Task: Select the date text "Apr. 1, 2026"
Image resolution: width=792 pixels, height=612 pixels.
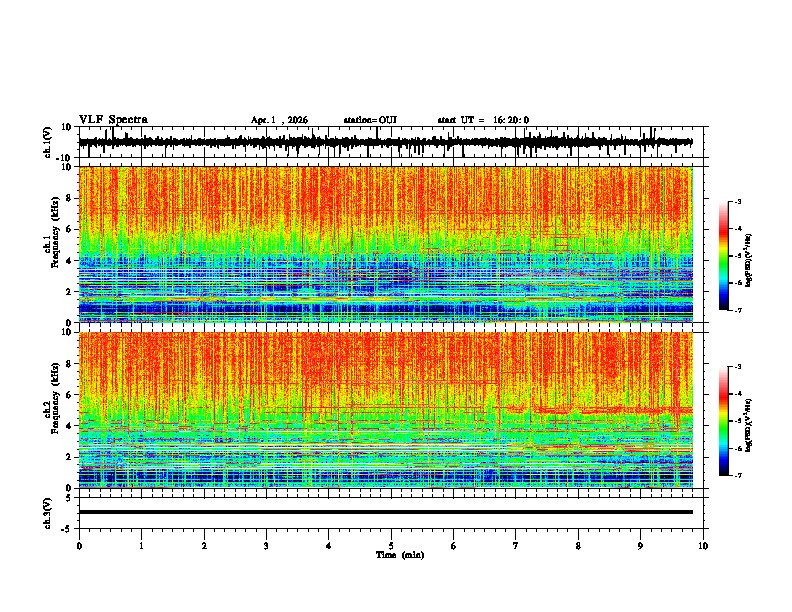Action: pos(279,120)
